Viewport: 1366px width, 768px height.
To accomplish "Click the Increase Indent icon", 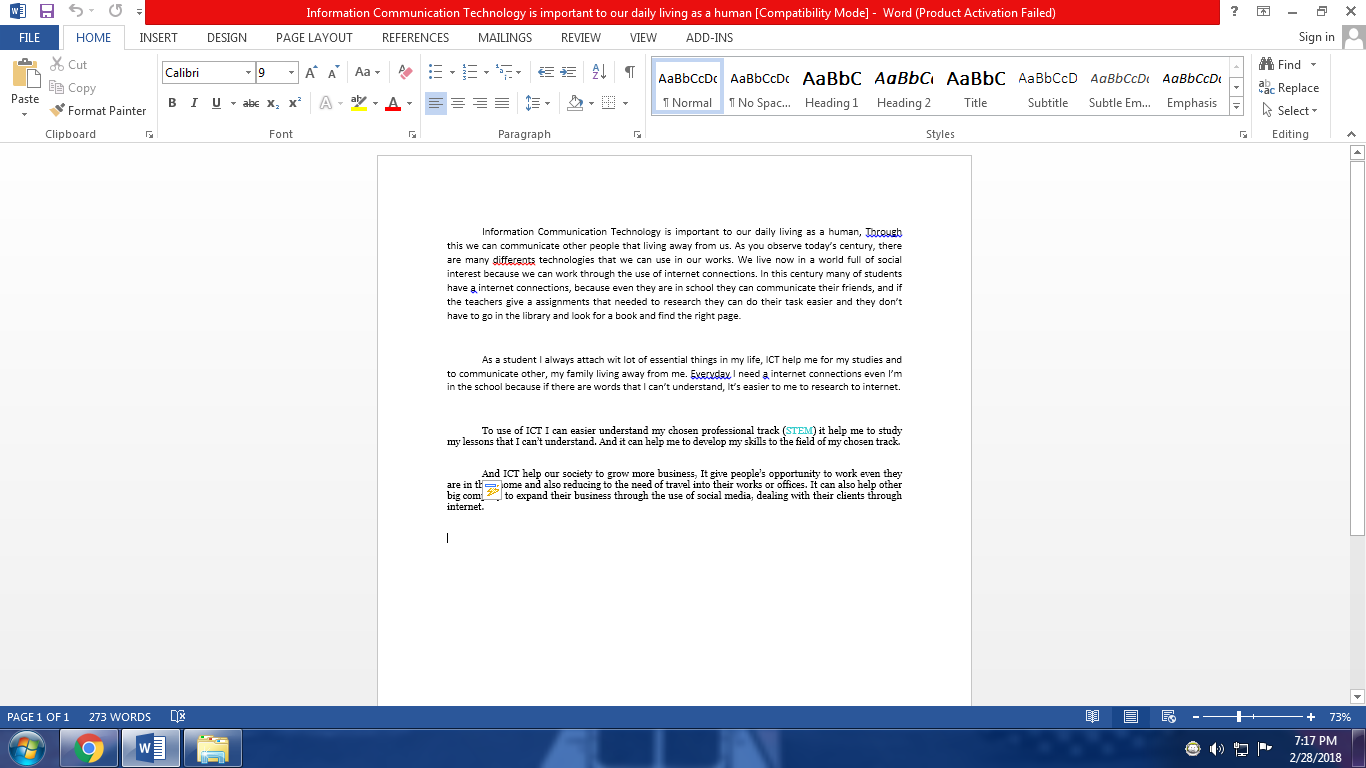I will click(x=569, y=72).
